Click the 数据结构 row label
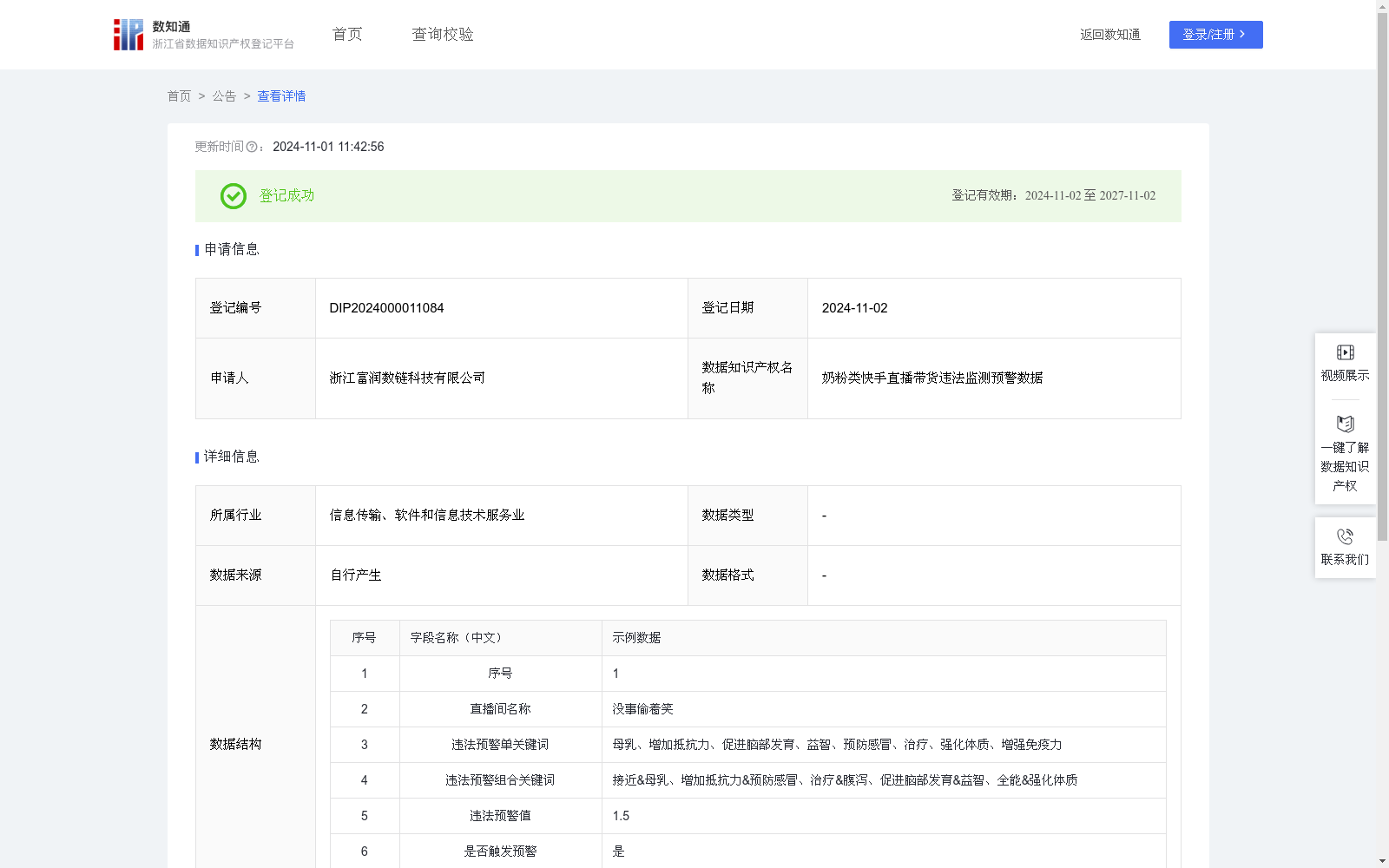This screenshot has width=1389, height=868. pyautogui.click(x=235, y=745)
